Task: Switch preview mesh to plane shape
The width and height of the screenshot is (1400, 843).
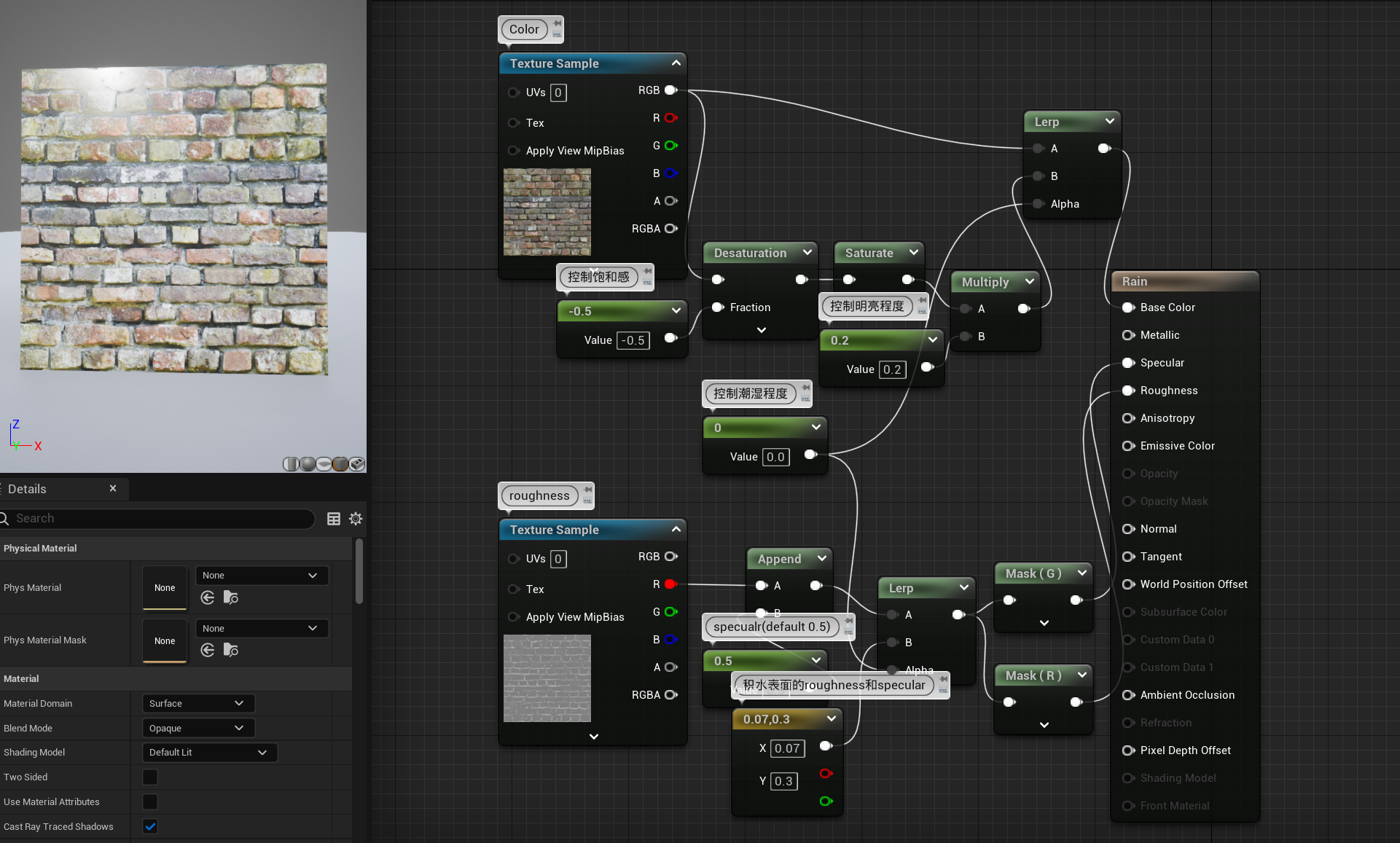Action: pyautogui.click(x=324, y=464)
